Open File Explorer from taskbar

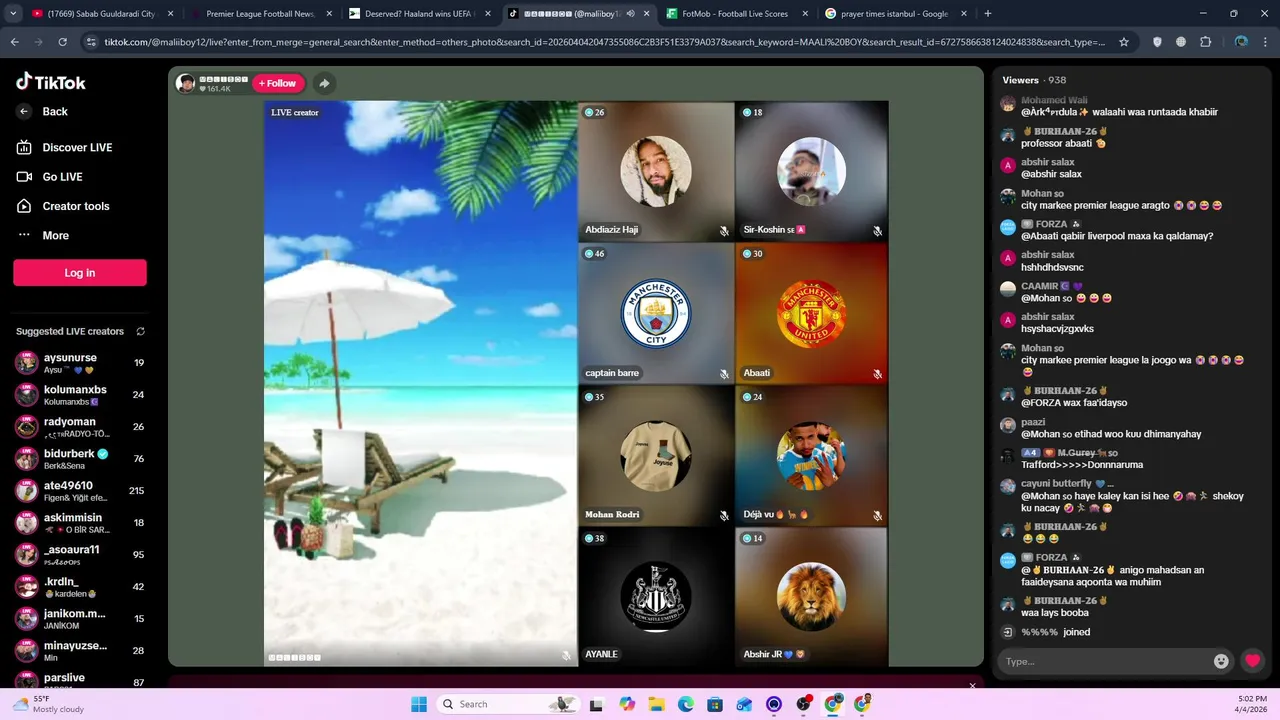(x=656, y=704)
